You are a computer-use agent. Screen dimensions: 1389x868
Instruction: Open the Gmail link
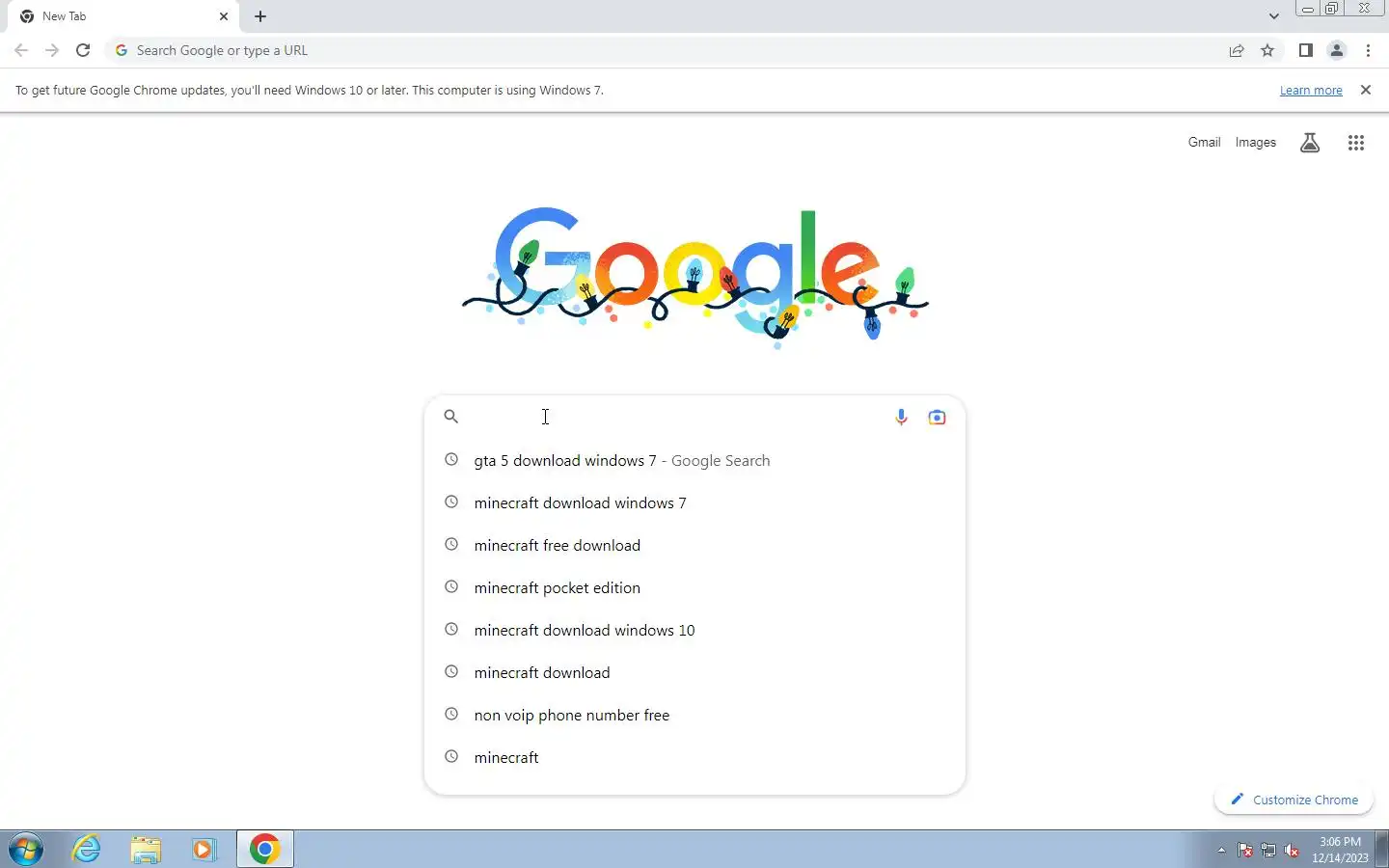[1204, 142]
